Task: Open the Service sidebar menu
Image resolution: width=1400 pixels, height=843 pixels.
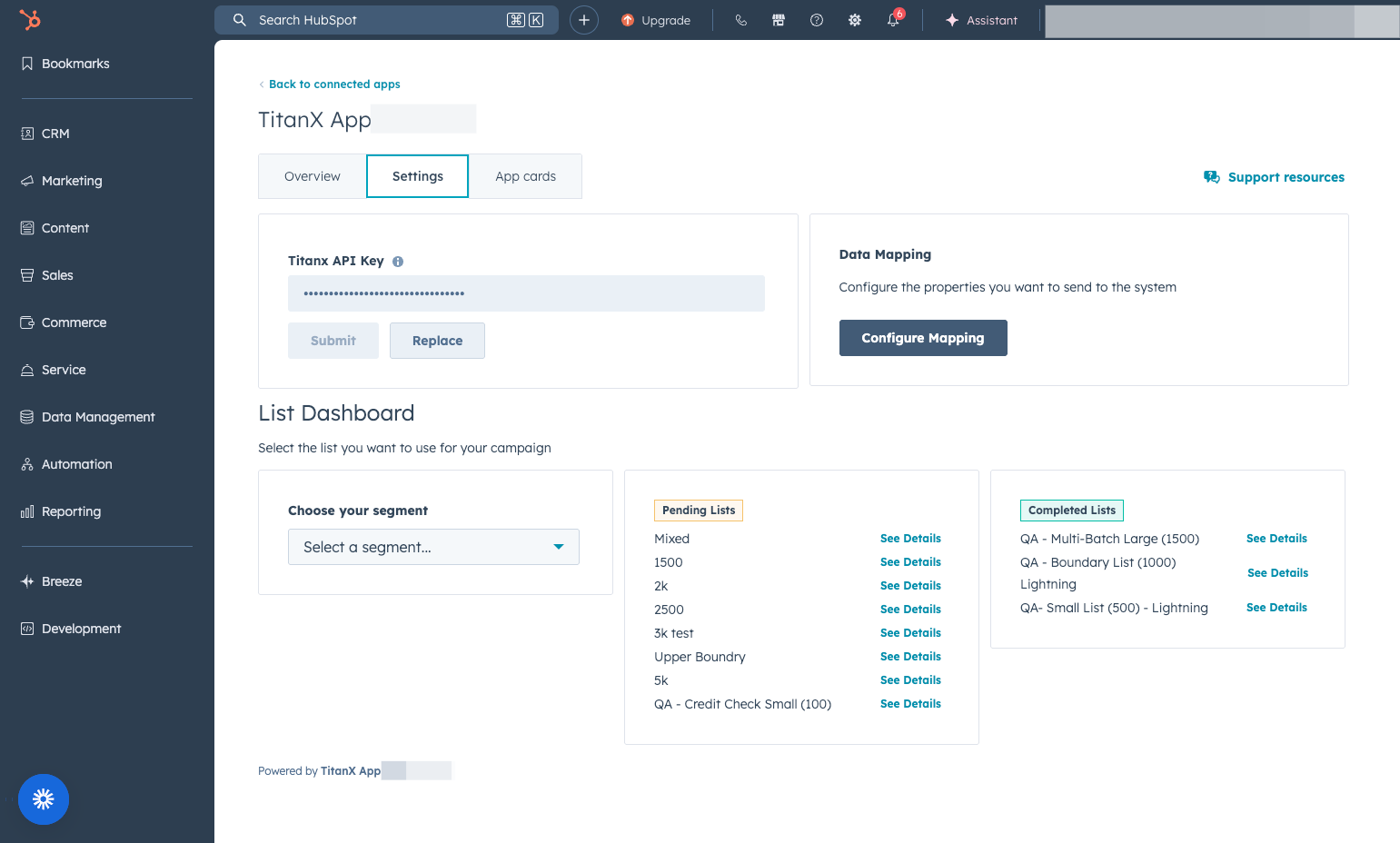Action: 54,370
